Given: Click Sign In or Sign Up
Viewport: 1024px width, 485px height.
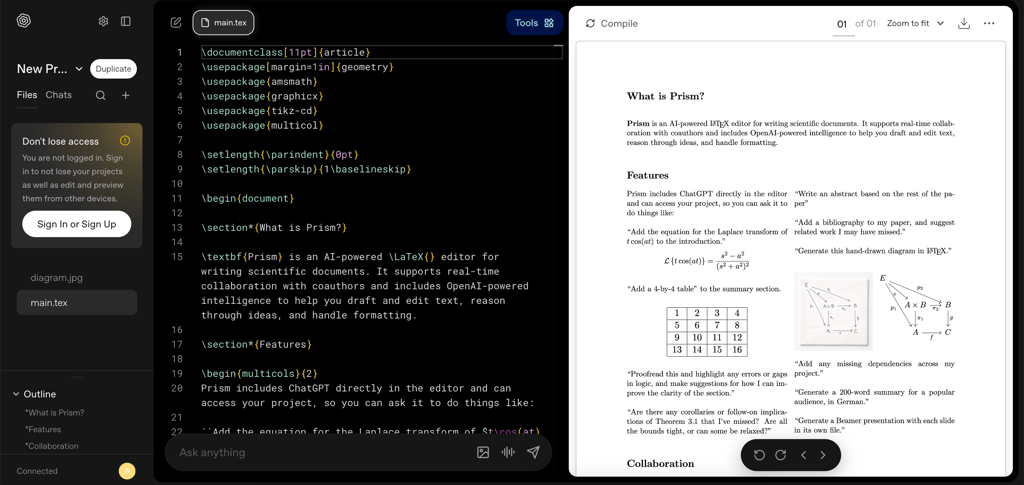Looking at the screenshot, I should point(76,225).
